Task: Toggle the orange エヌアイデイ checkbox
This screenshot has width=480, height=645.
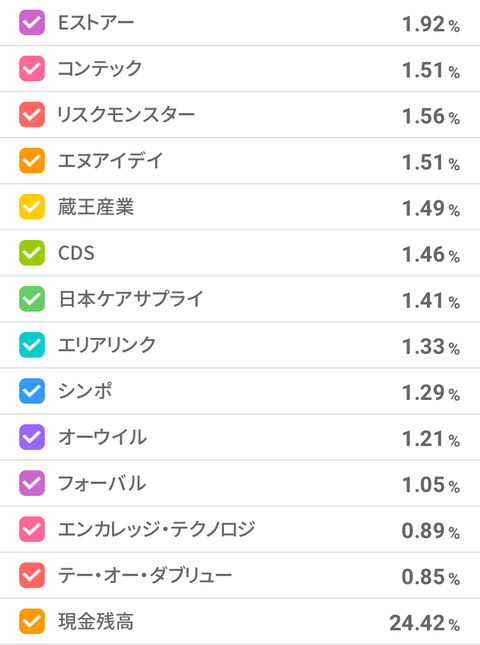Action: 32,161
